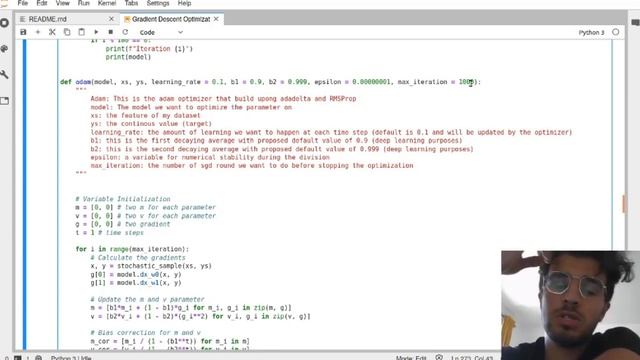
Task: Click docstring line starting 'b2: this is the second'
Action: tap(282, 149)
